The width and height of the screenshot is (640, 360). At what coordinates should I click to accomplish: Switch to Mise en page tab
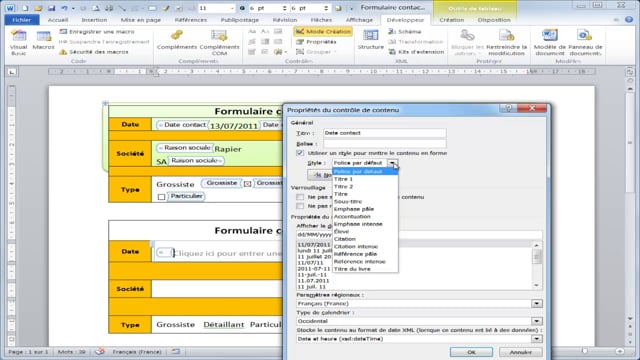click(x=141, y=20)
